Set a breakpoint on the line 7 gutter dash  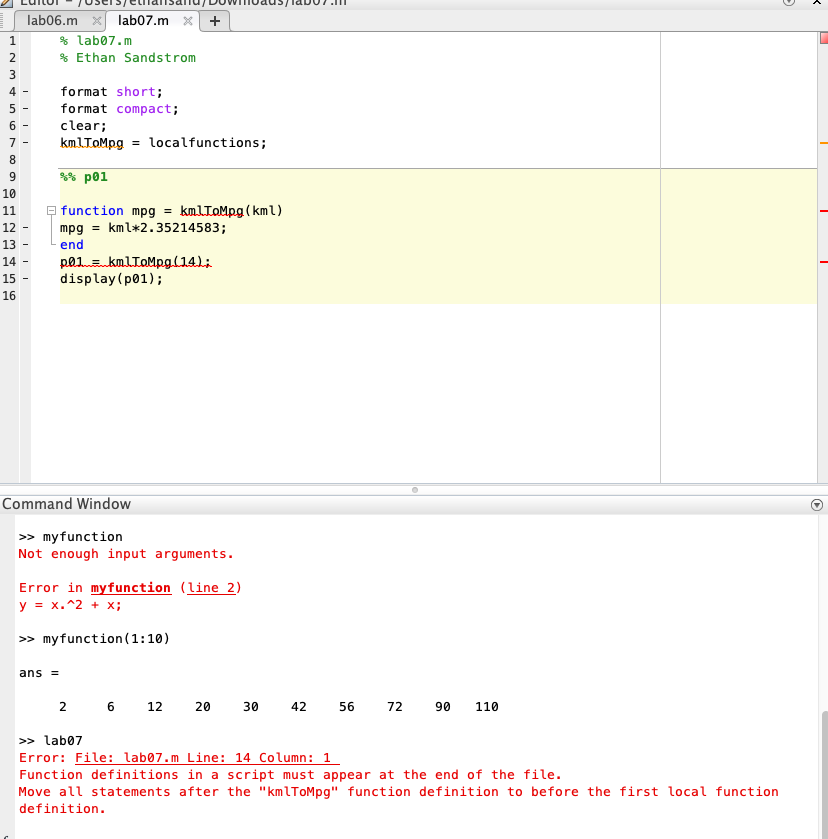(x=23, y=142)
